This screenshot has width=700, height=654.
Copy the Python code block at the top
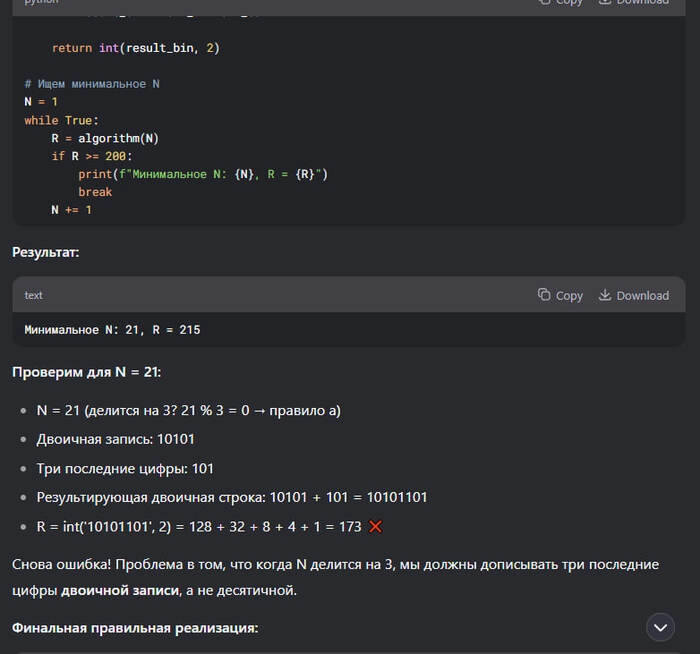[x=560, y=3]
